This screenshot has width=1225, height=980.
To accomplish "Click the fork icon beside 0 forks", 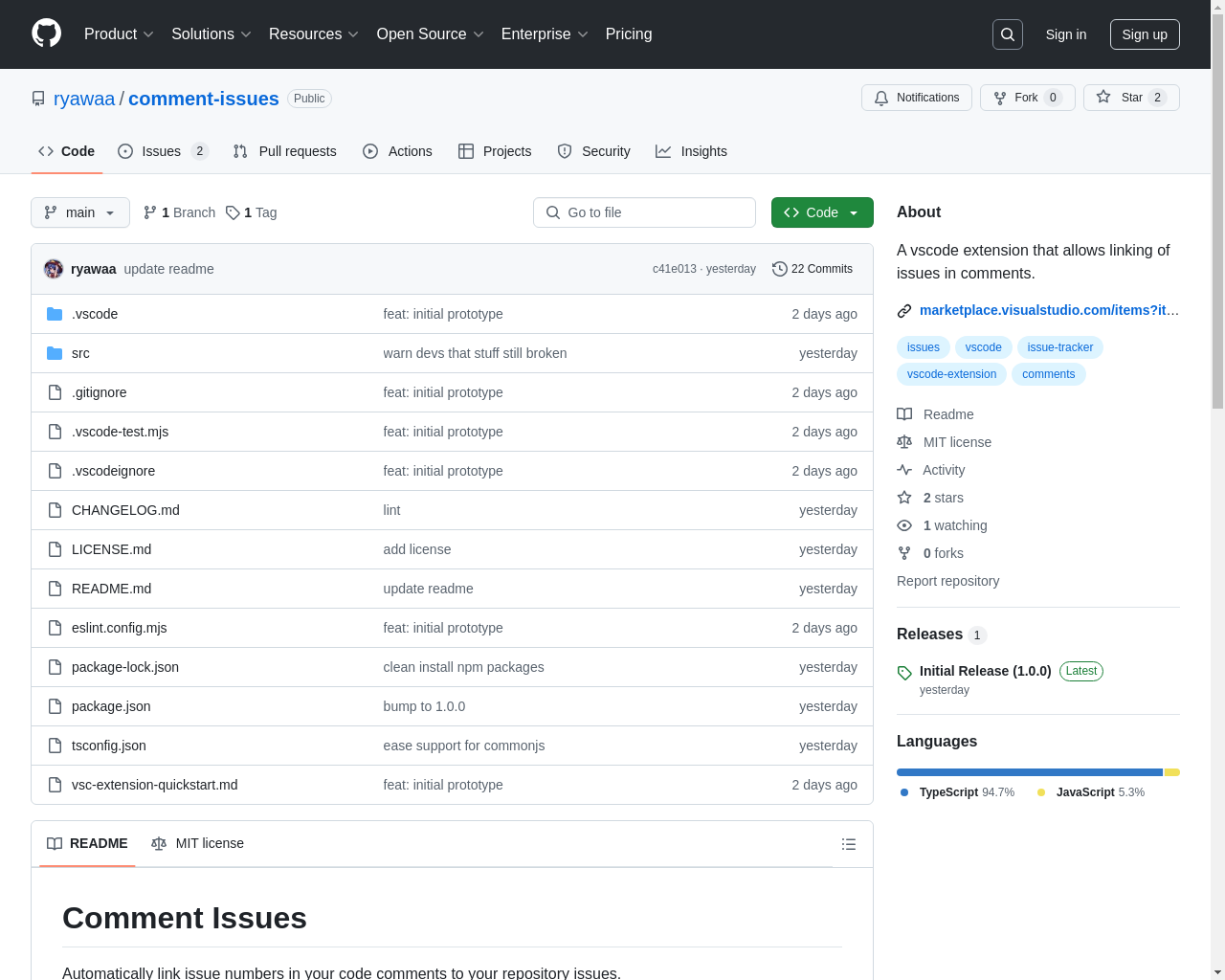I will (904, 553).
